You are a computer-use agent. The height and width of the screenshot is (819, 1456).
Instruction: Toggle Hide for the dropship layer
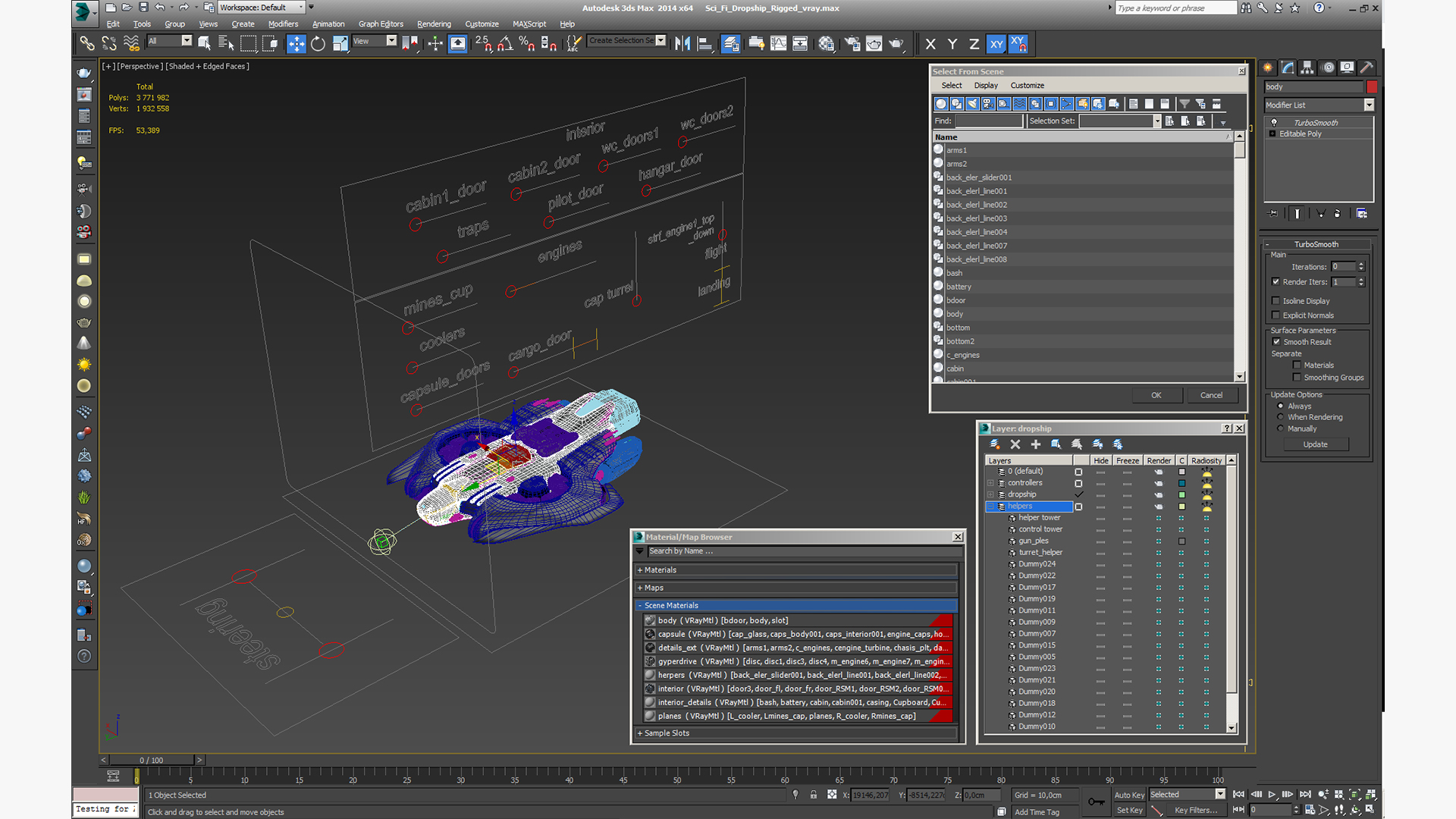[x=1100, y=494]
